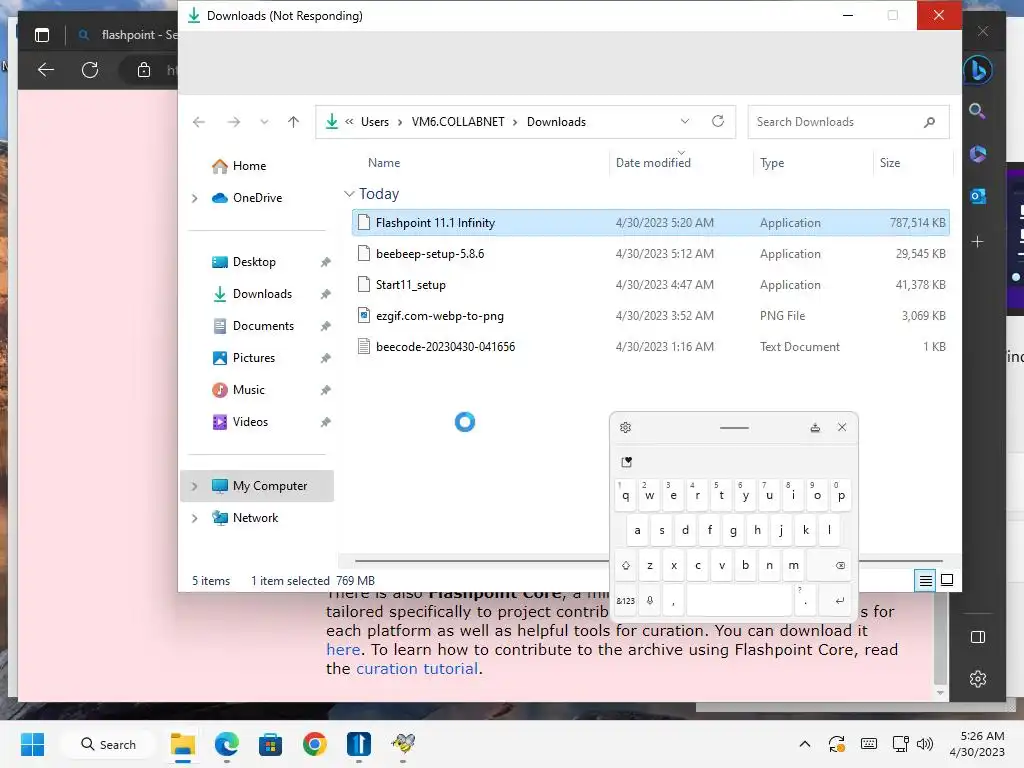Select beecode-20230430-041656 text document
The height and width of the screenshot is (768, 1024).
click(650, 347)
